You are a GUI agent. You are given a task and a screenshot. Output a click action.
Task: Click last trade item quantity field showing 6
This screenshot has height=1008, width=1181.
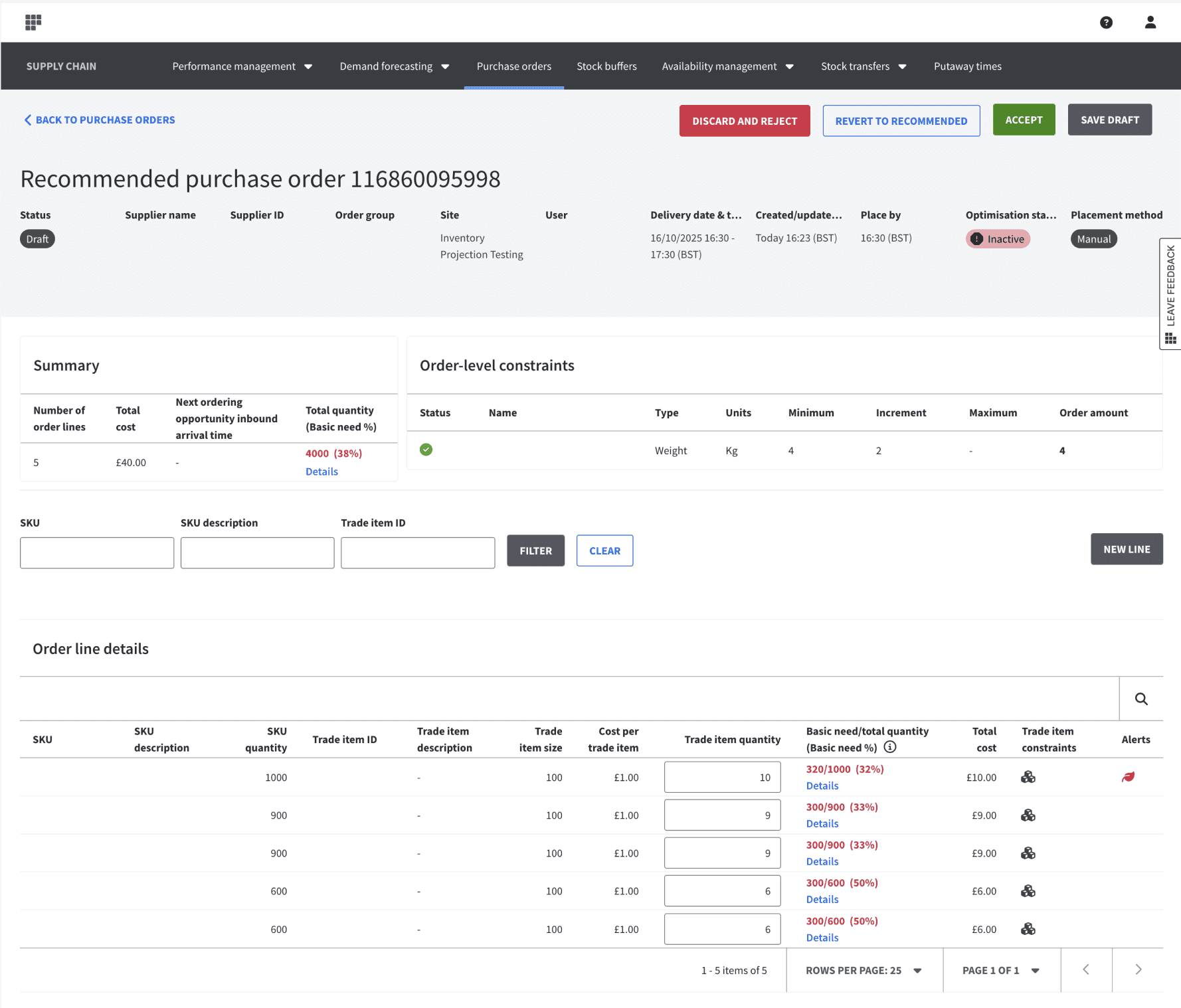(722, 929)
